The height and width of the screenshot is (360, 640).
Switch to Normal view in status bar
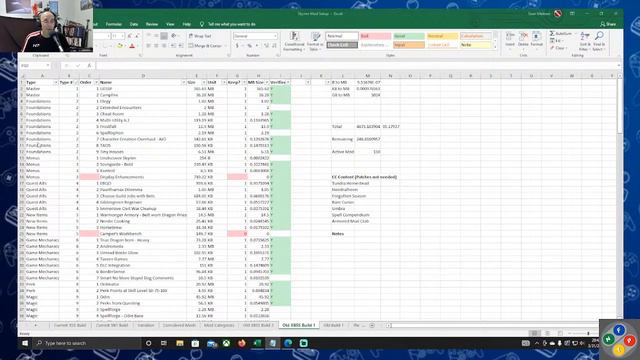(x=534, y=333)
